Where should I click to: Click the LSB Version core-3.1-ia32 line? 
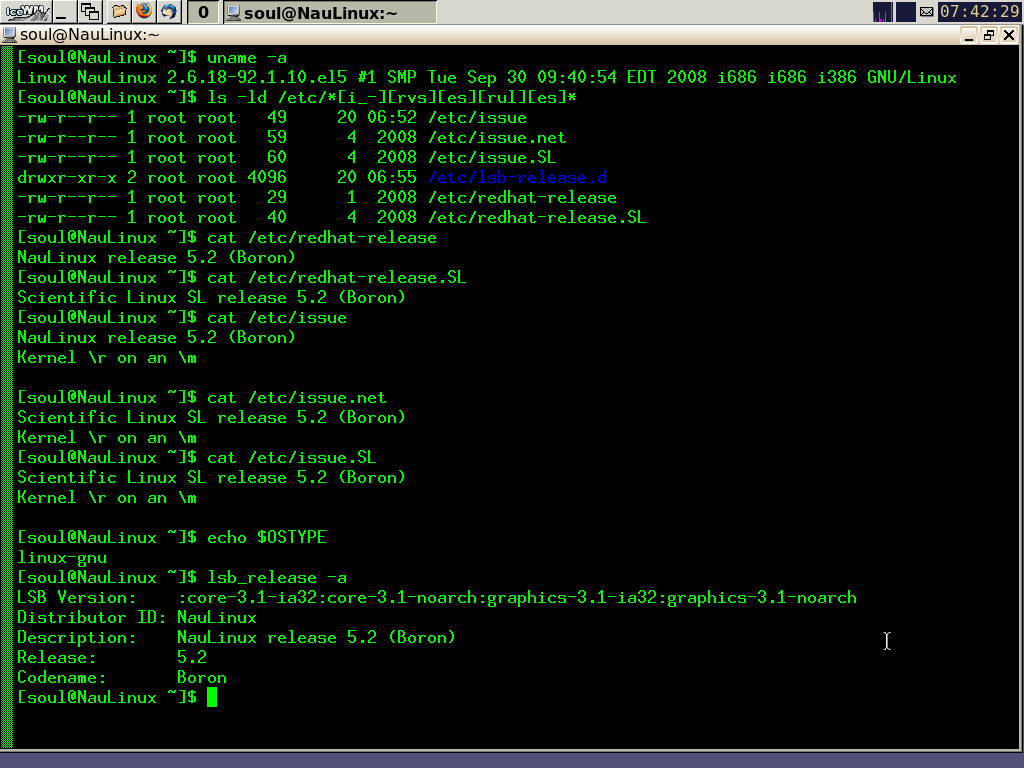436,598
